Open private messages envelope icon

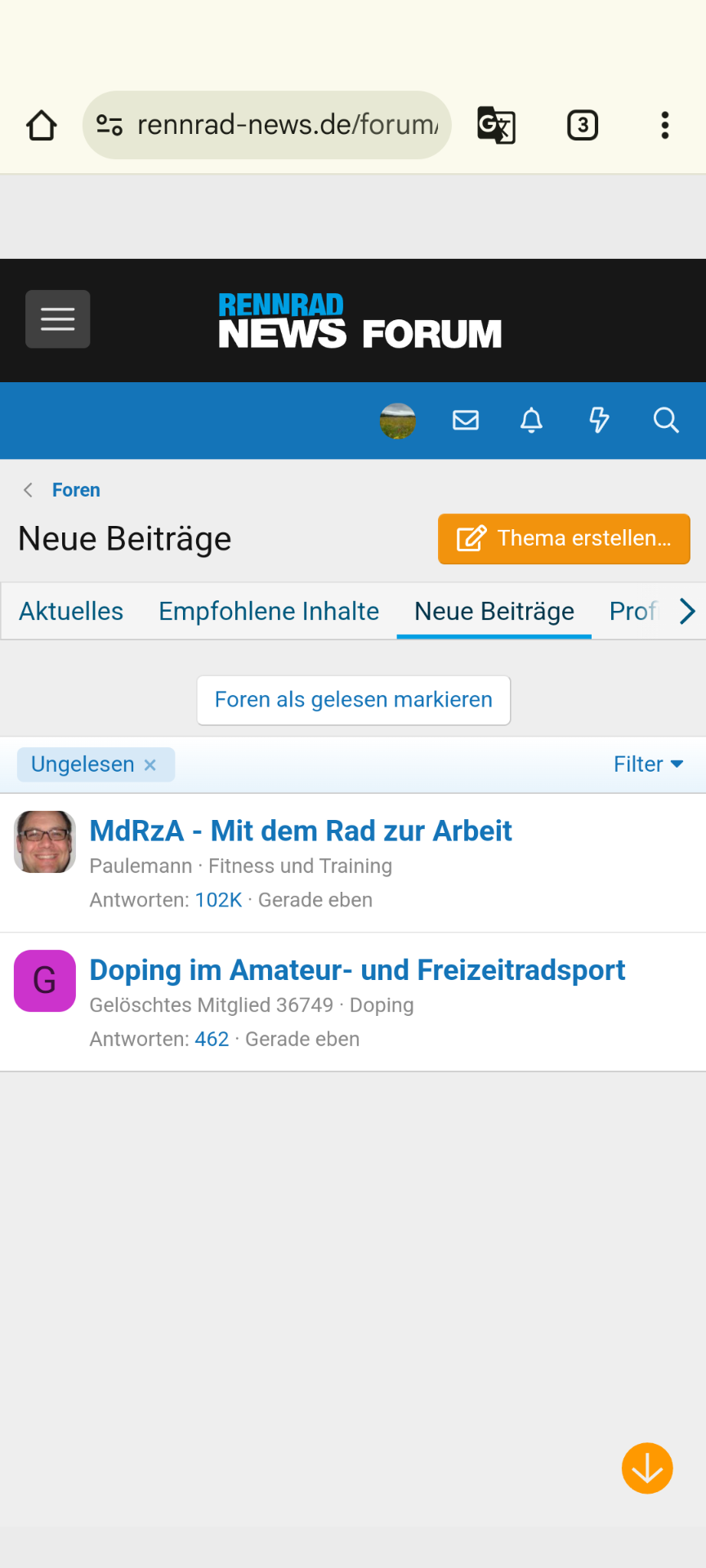(x=466, y=421)
